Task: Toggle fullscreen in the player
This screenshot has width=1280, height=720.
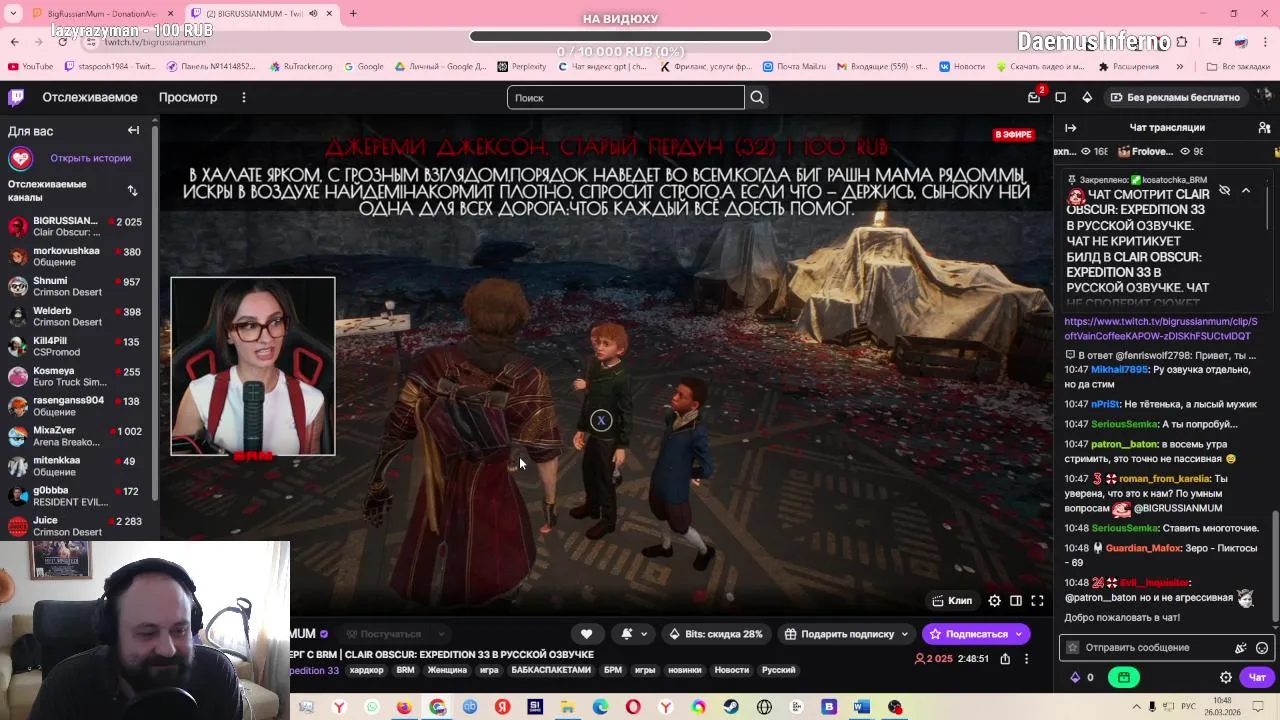Action: [1037, 600]
